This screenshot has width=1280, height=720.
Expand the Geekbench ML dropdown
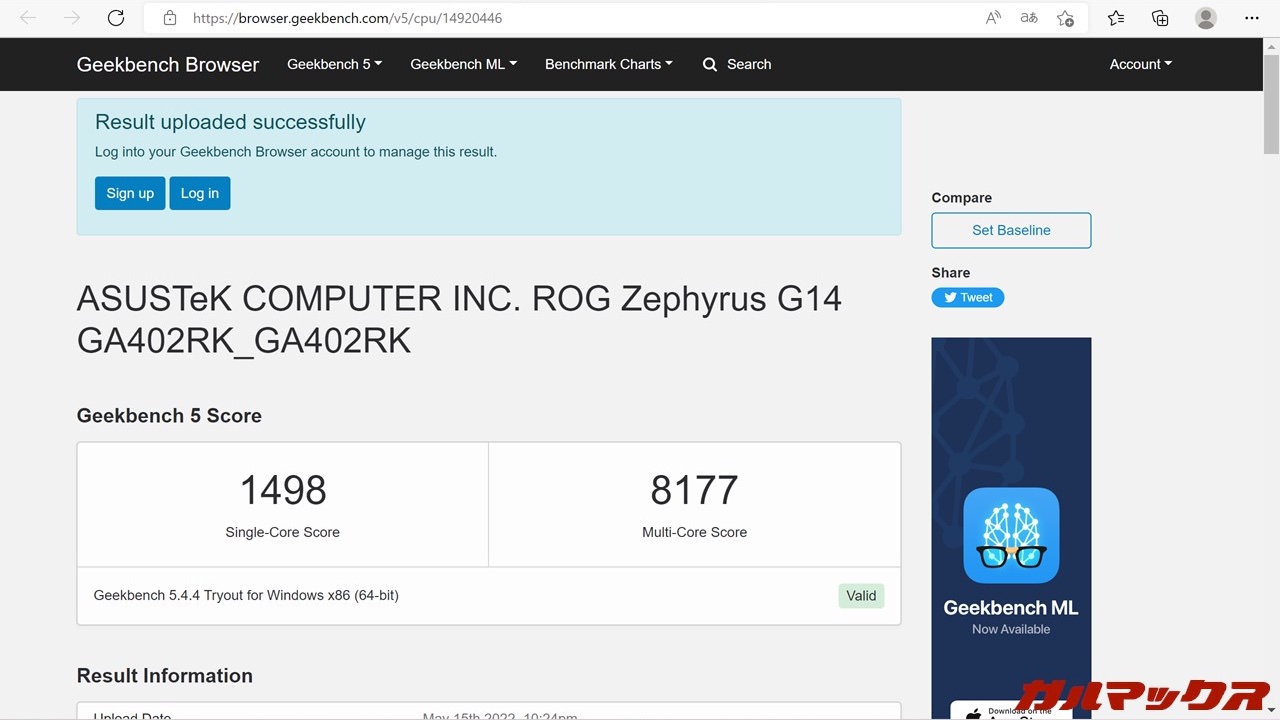click(x=462, y=64)
